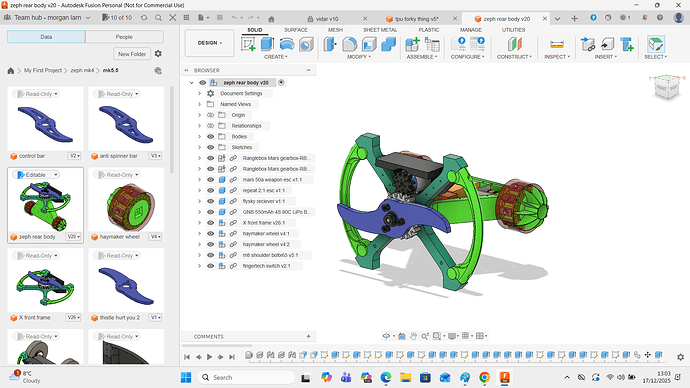Choose the Extrude tool
This screenshot has width=690, height=388.
tap(268, 44)
